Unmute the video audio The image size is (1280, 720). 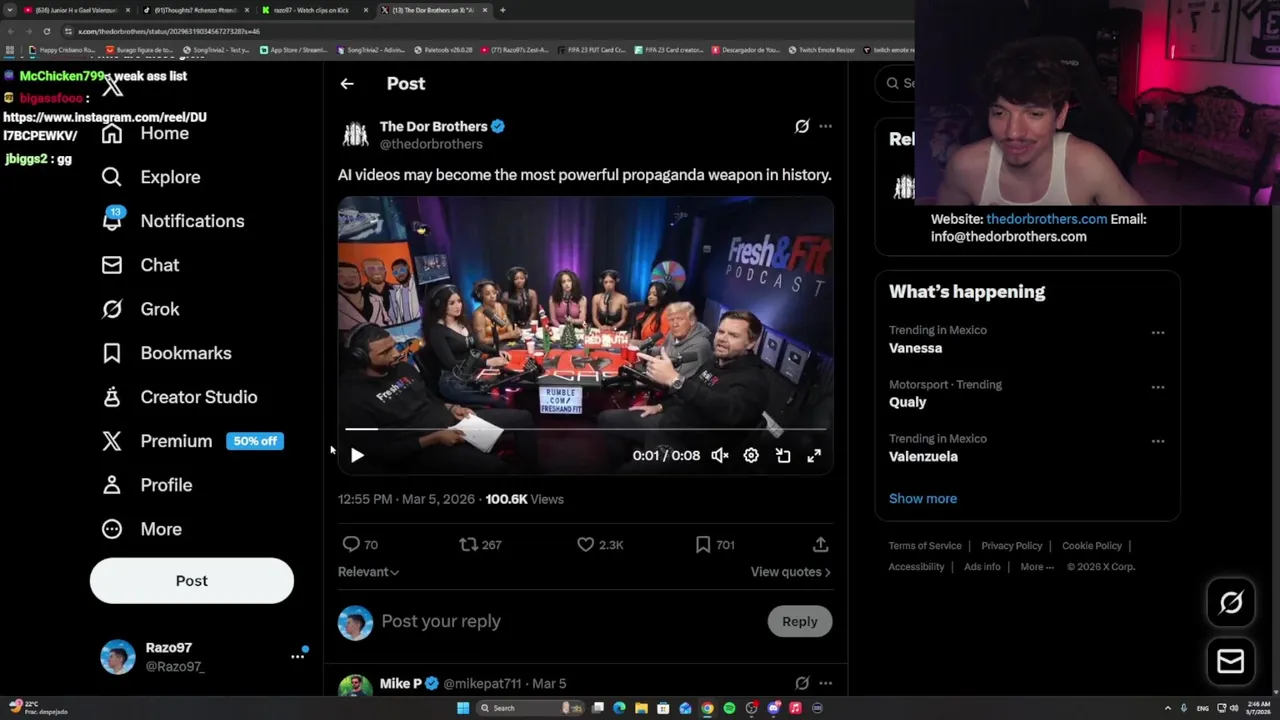tap(720, 456)
